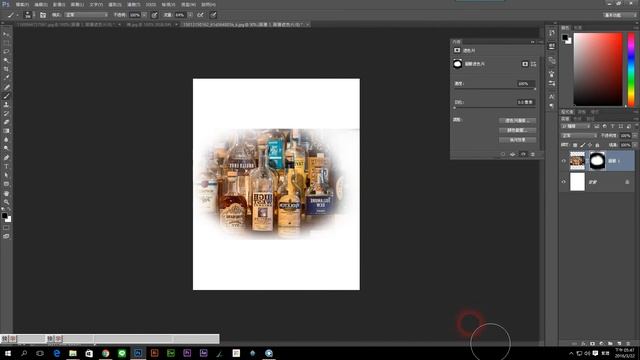The width and height of the screenshot is (640, 360).
Task: Load selection from mask in Properties panel
Action: pyautogui.click(x=503, y=154)
